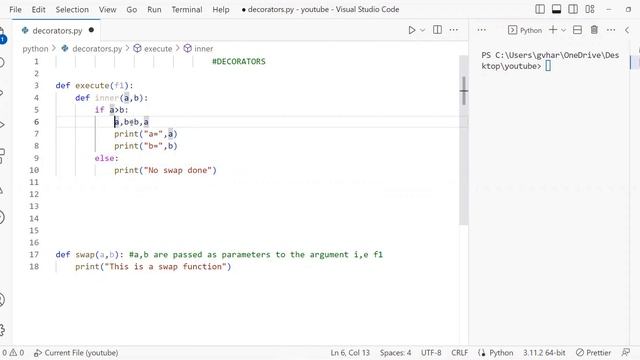Create a new terminal with plus icon
Viewport: 640px width, 360px height.
pos(553,30)
